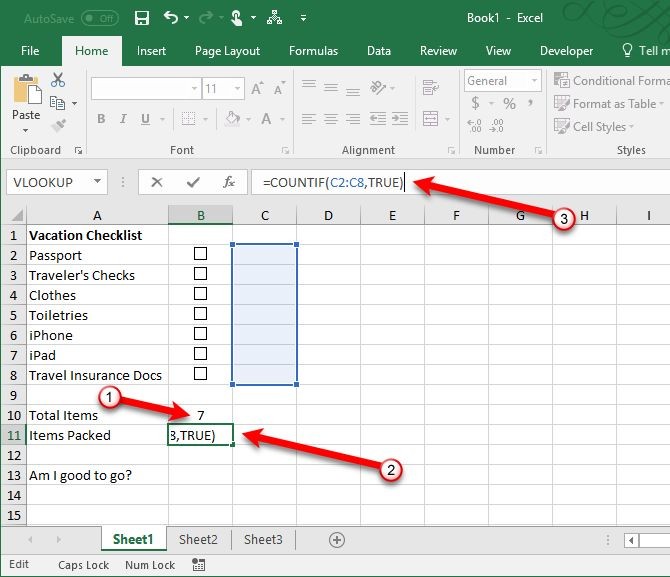The width and height of the screenshot is (670, 577).
Task: Customize Quick Access Toolbar dropdown
Action: coord(303,18)
